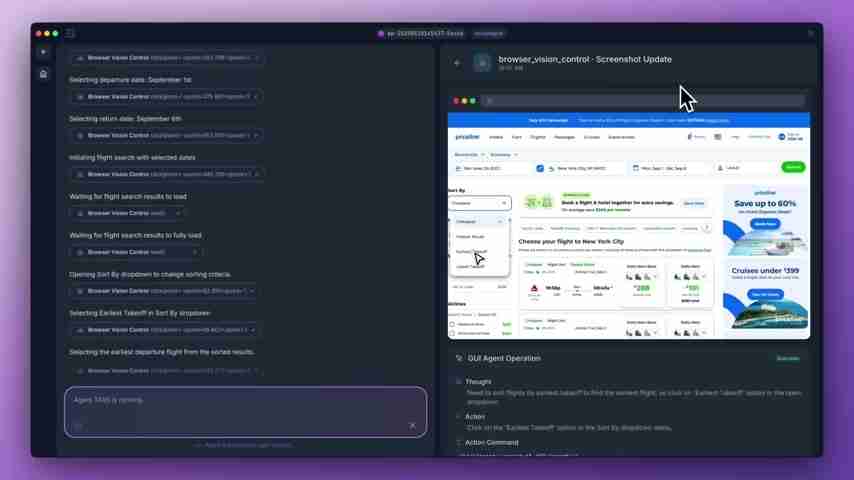Screen dimensions: 854x480
Task: Click 'Cruises under $399' ad in screenshot
Action: pyautogui.click(x=765, y=296)
